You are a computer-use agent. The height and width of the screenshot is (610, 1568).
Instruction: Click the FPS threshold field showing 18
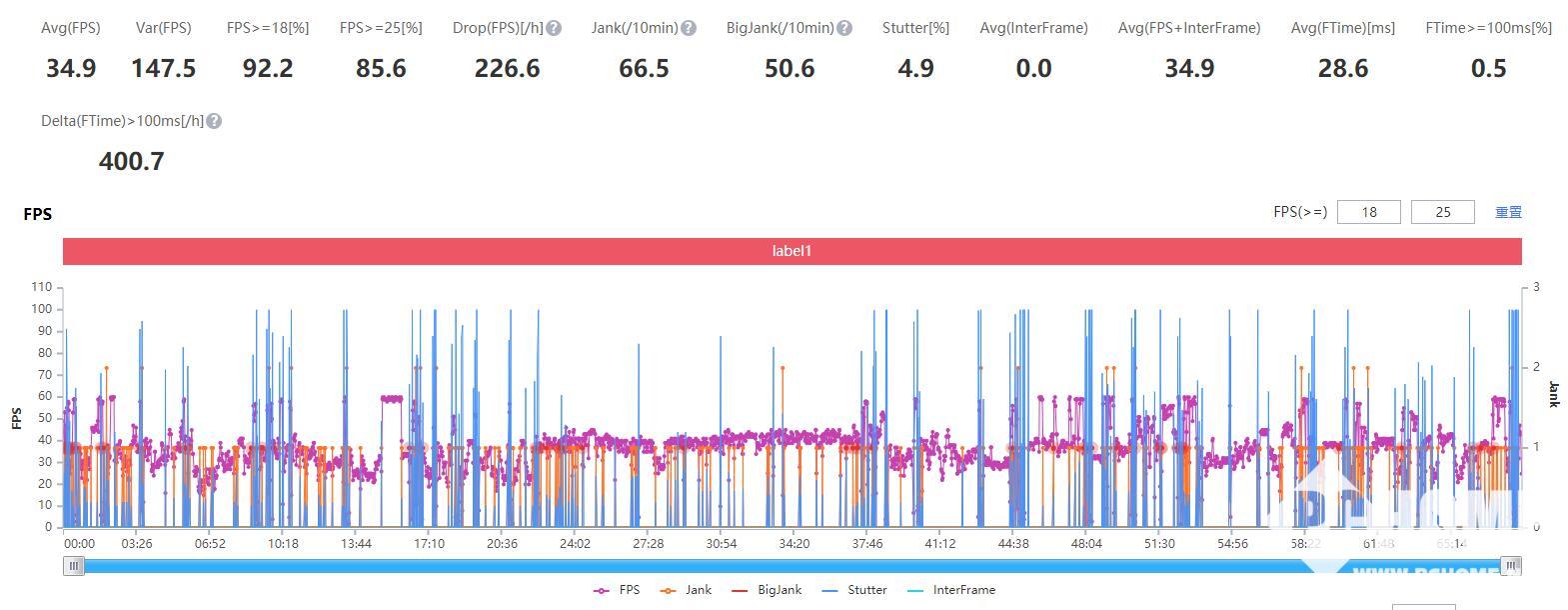(x=1368, y=212)
